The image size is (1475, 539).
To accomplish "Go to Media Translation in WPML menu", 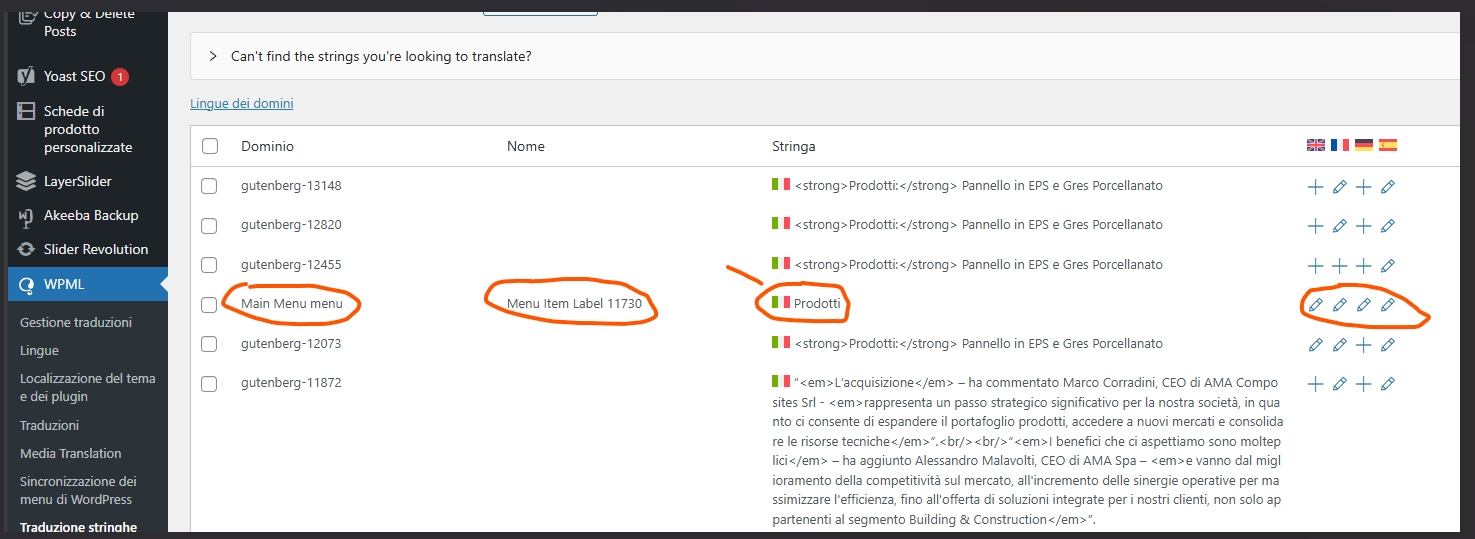I will [70, 453].
